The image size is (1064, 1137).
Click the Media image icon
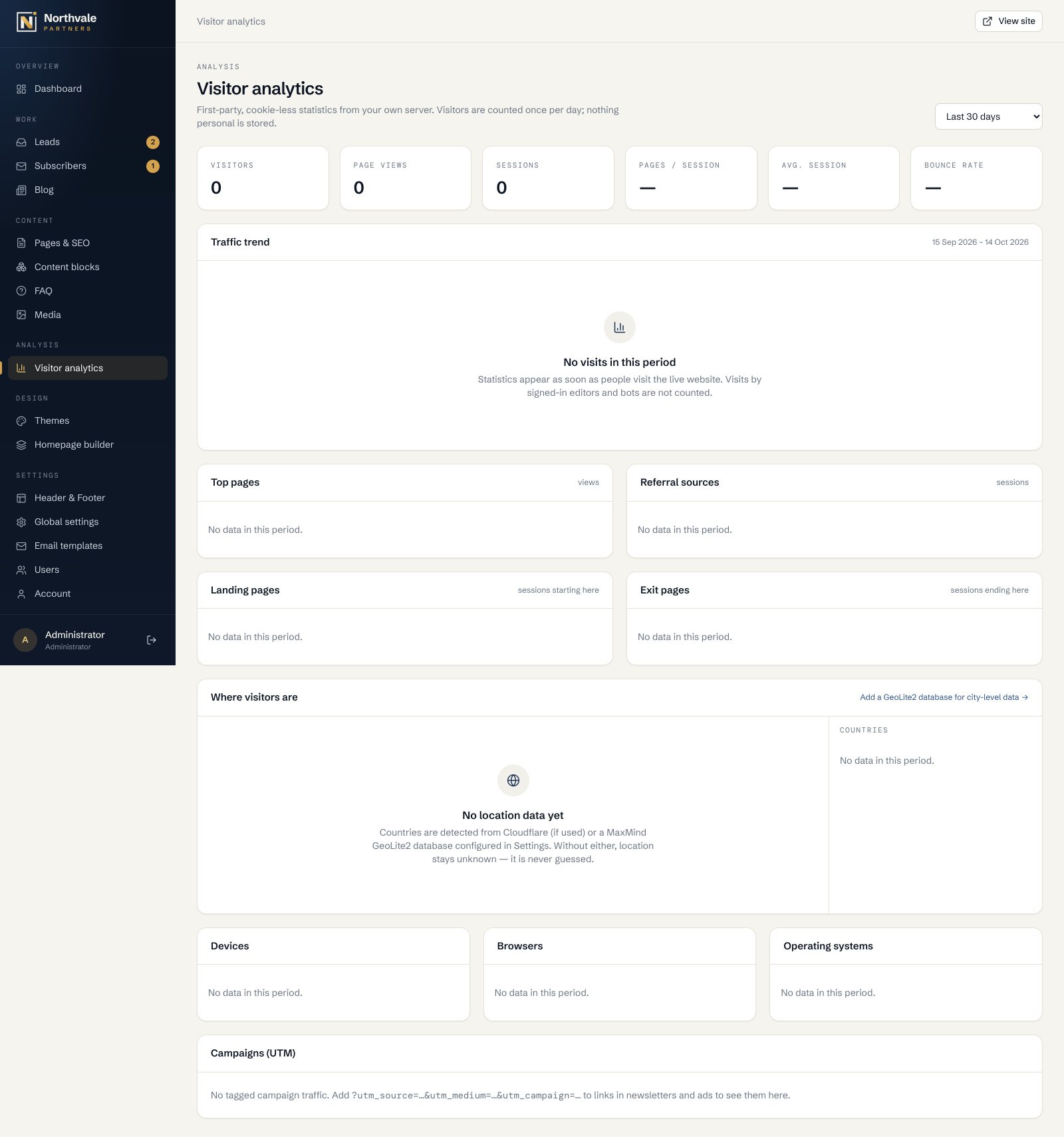point(21,315)
